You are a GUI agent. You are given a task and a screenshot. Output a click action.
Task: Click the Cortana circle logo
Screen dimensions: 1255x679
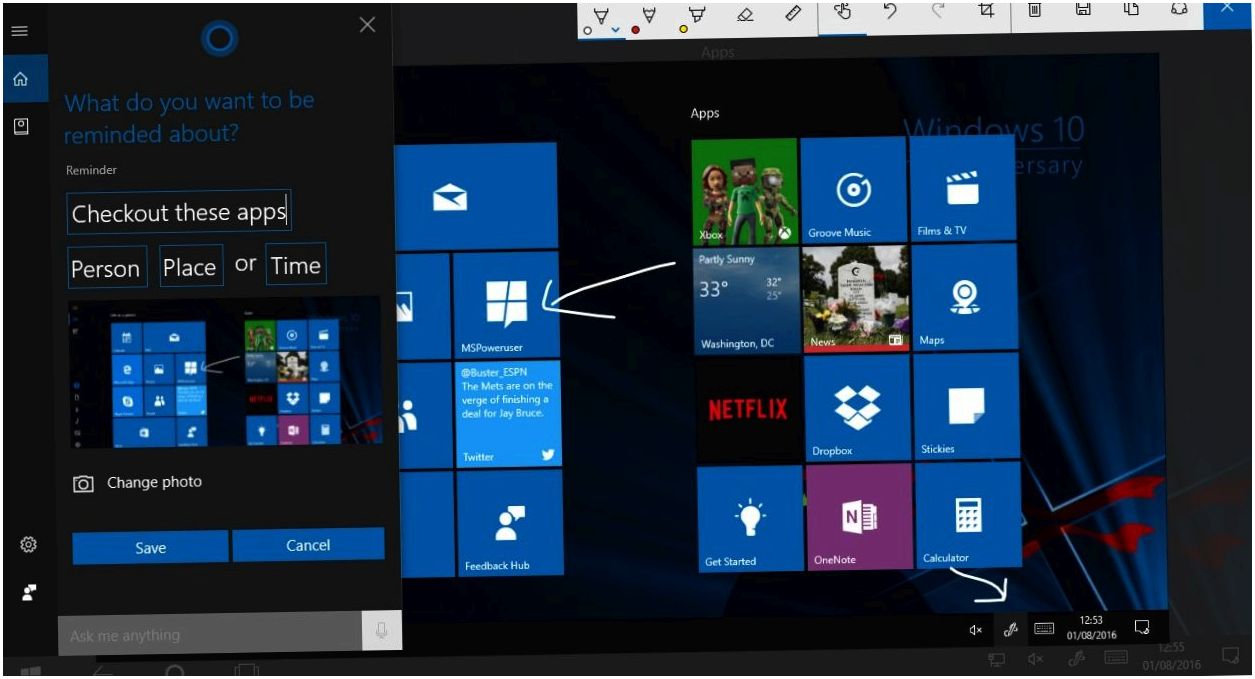(x=219, y=39)
